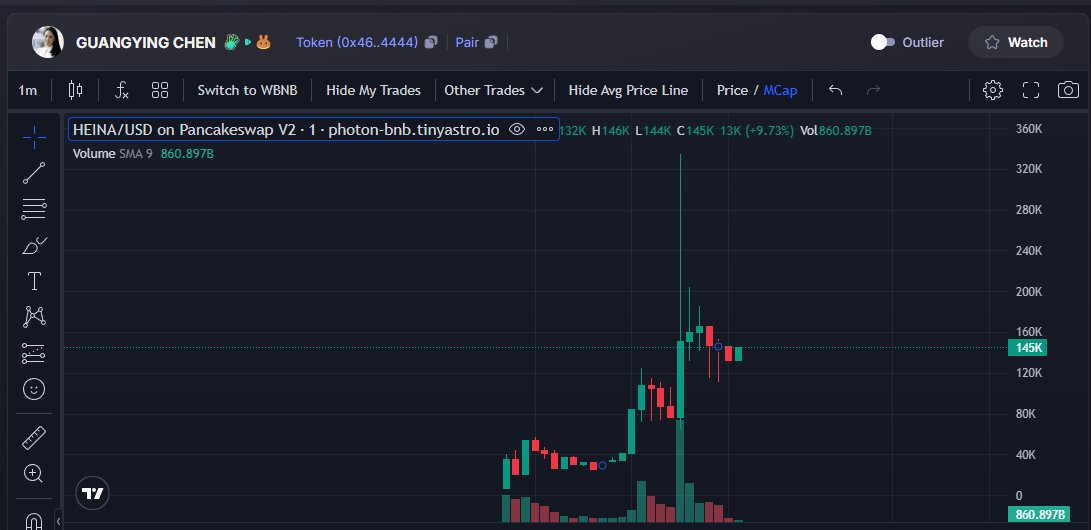Image resolution: width=1091 pixels, height=530 pixels.
Task: Activate the zoom in tool
Action: click(x=34, y=474)
